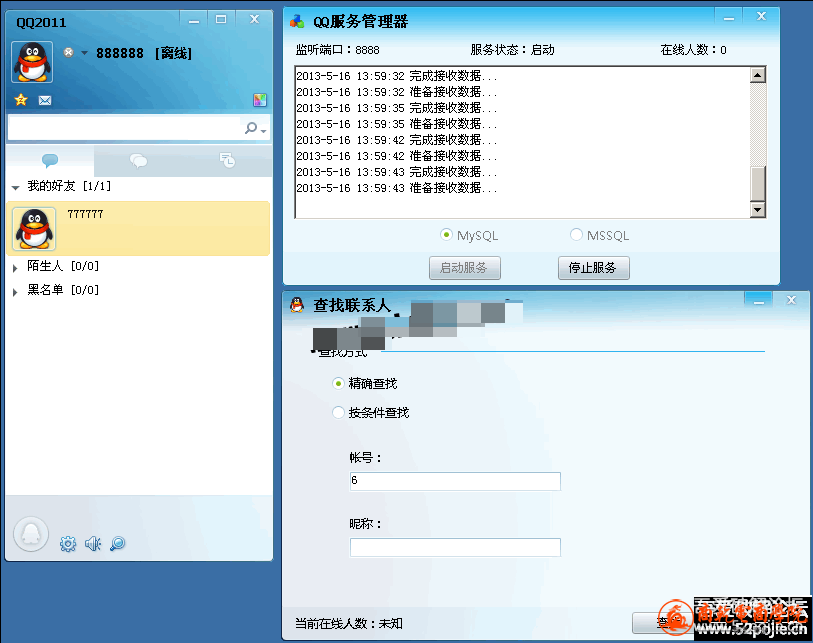Maximize the QQ2011 window
This screenshot has height=643, width=813.
pos(221,19)
